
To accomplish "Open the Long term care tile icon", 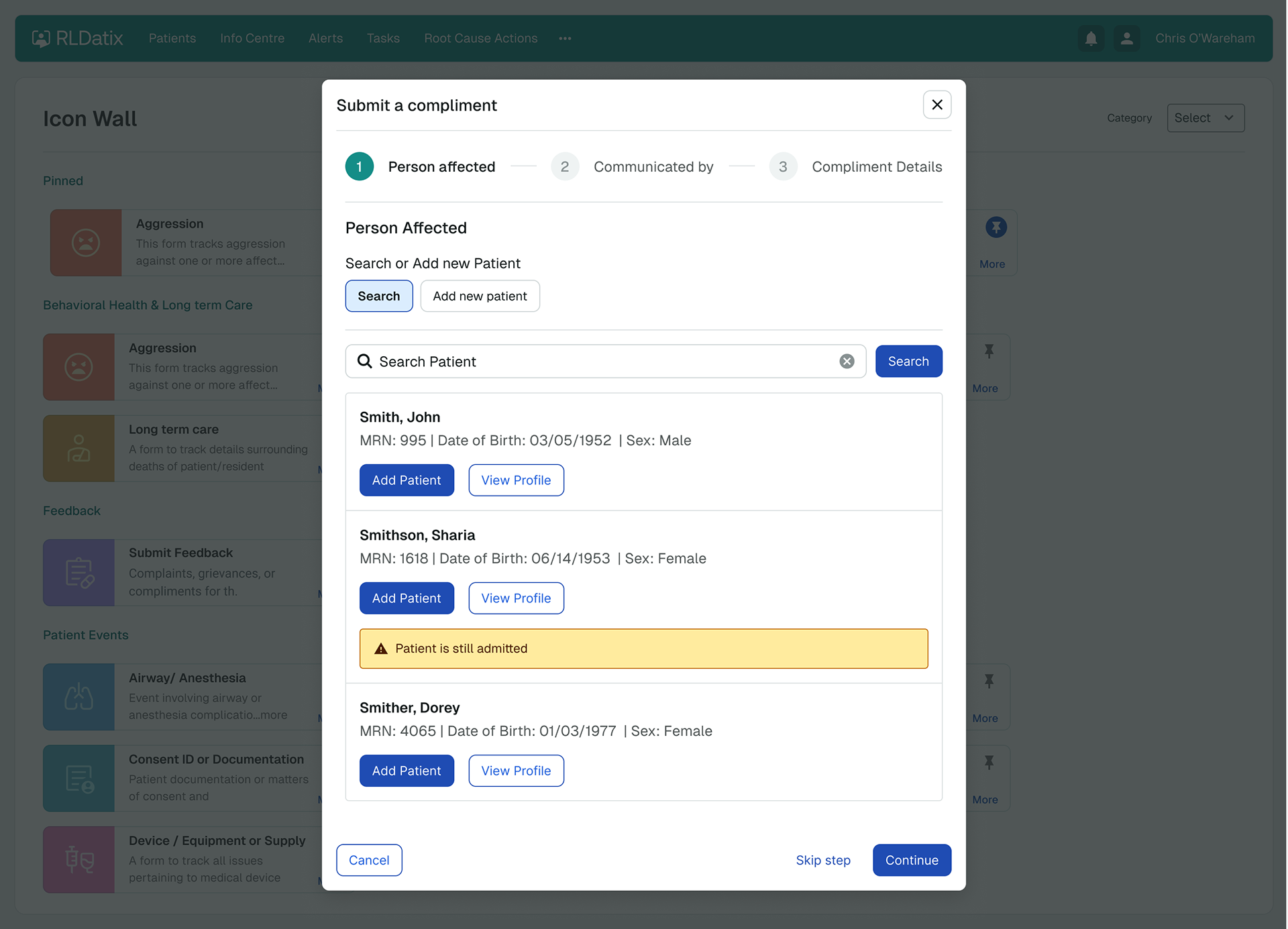I will (x=78, y=448).
